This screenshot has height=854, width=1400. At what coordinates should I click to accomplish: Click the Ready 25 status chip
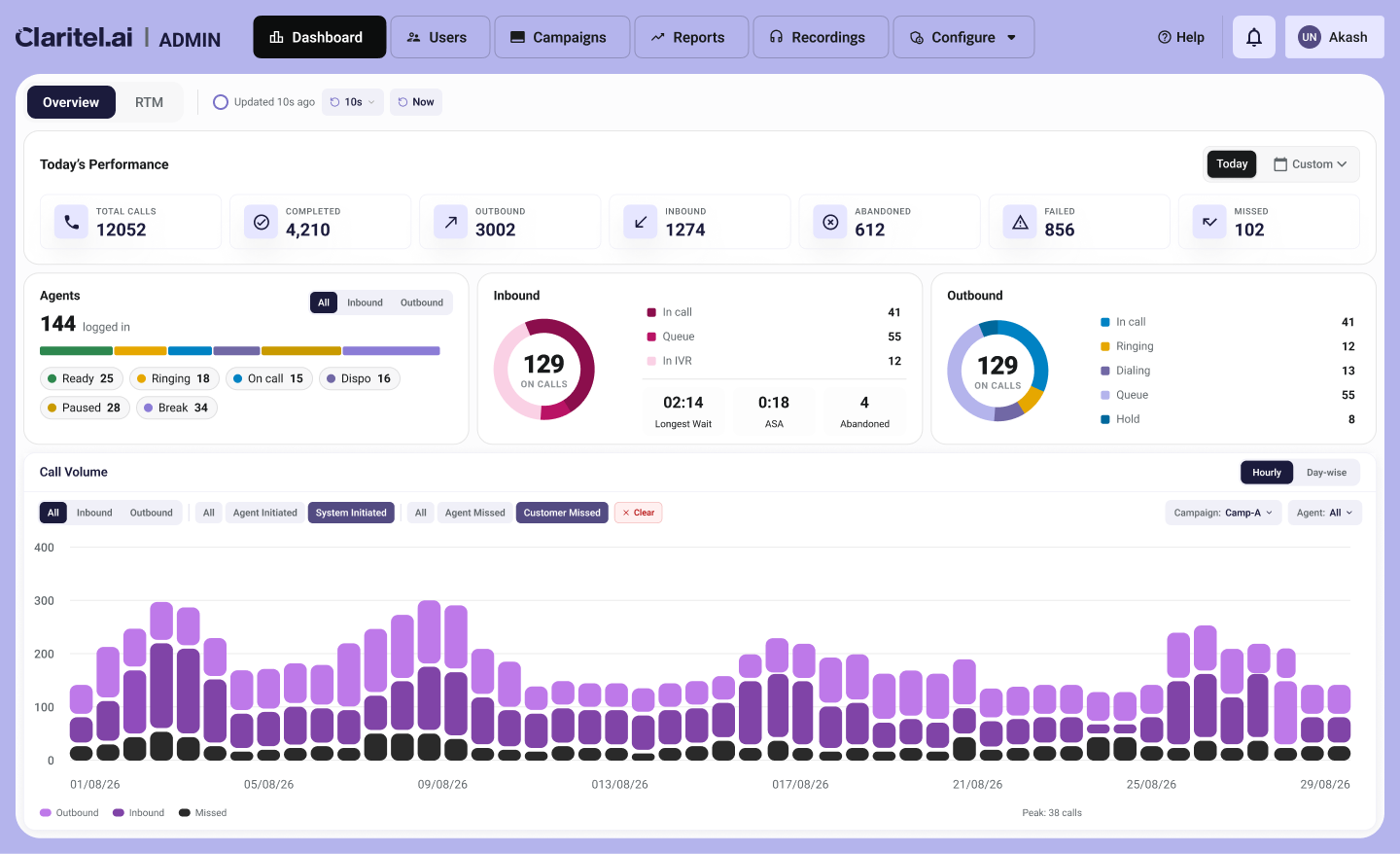tap(82, 378)
